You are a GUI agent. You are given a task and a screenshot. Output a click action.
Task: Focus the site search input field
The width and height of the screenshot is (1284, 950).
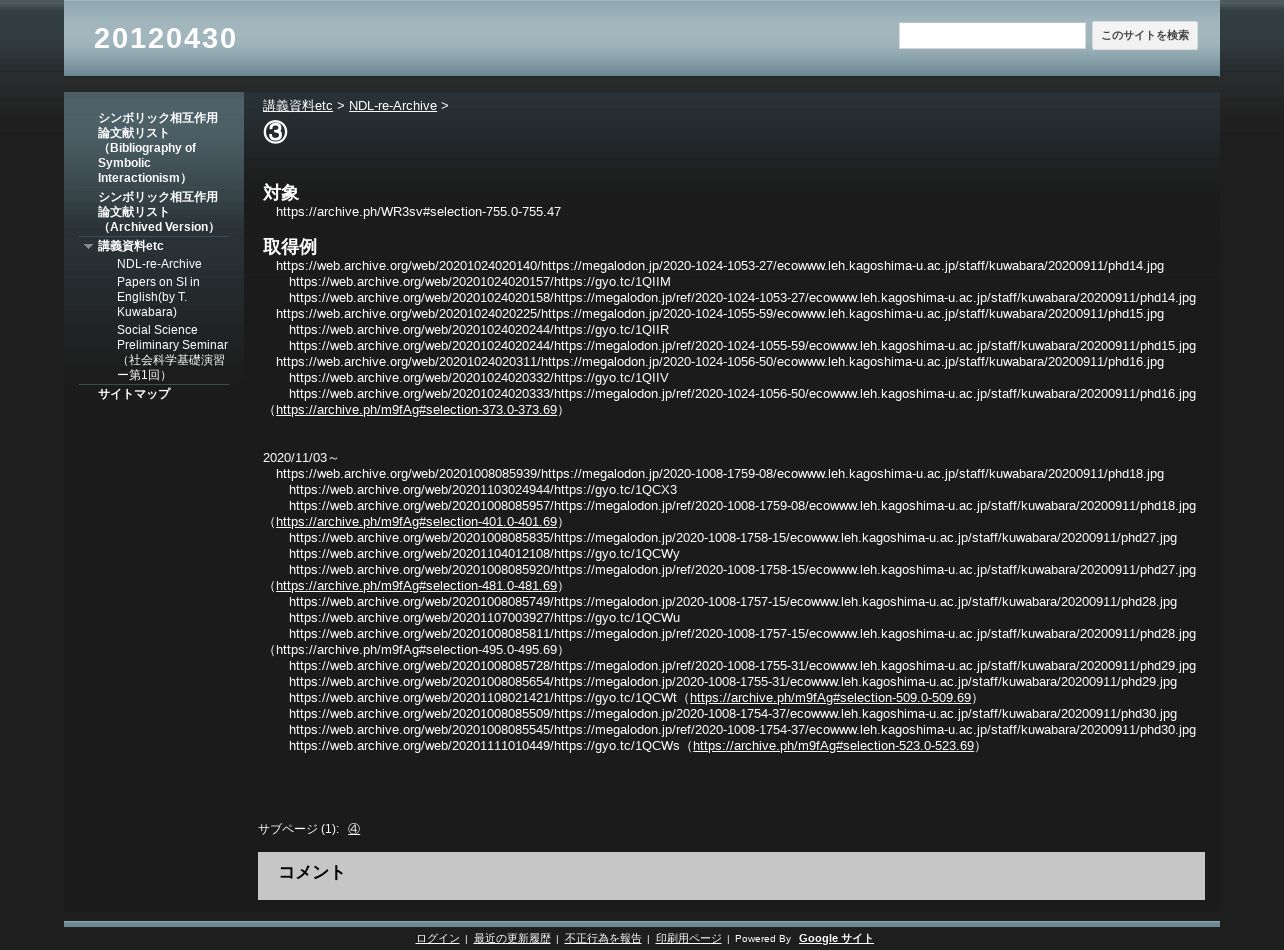coord(992,36)
